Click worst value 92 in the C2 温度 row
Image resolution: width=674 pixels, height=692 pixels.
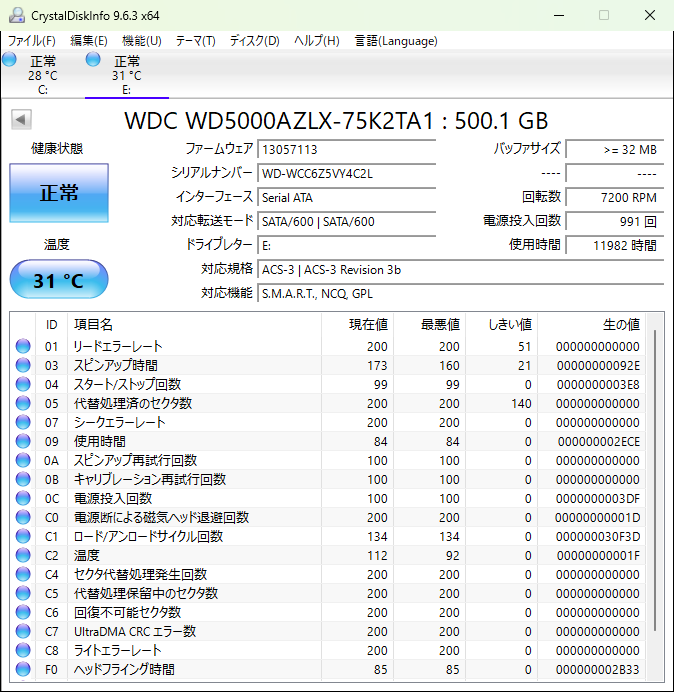pyautogui.click(x=452, y=556)
